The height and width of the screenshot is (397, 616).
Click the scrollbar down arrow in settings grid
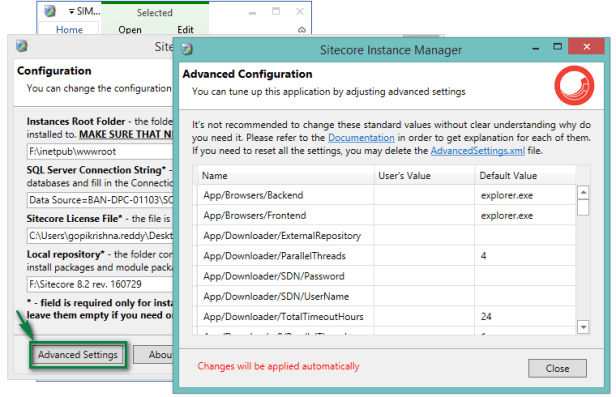click(x=583, y=327)
